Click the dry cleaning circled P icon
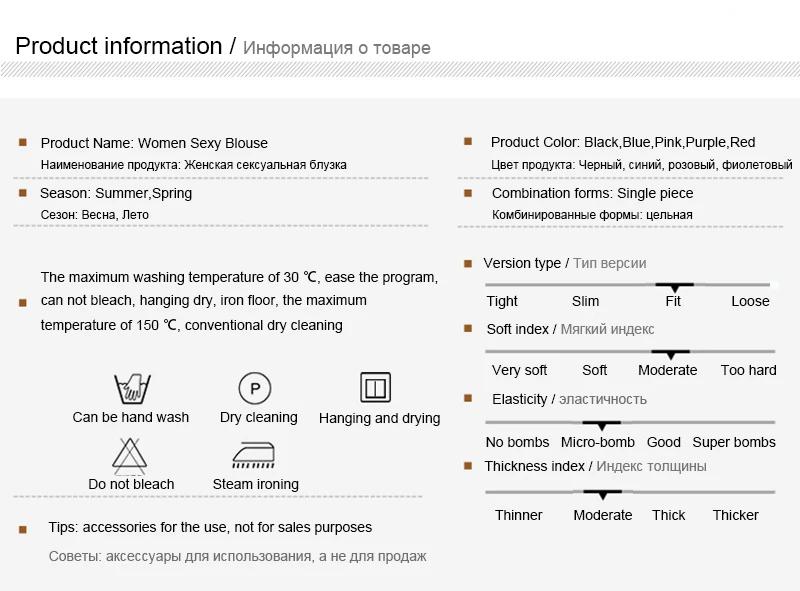 (255, 388)
